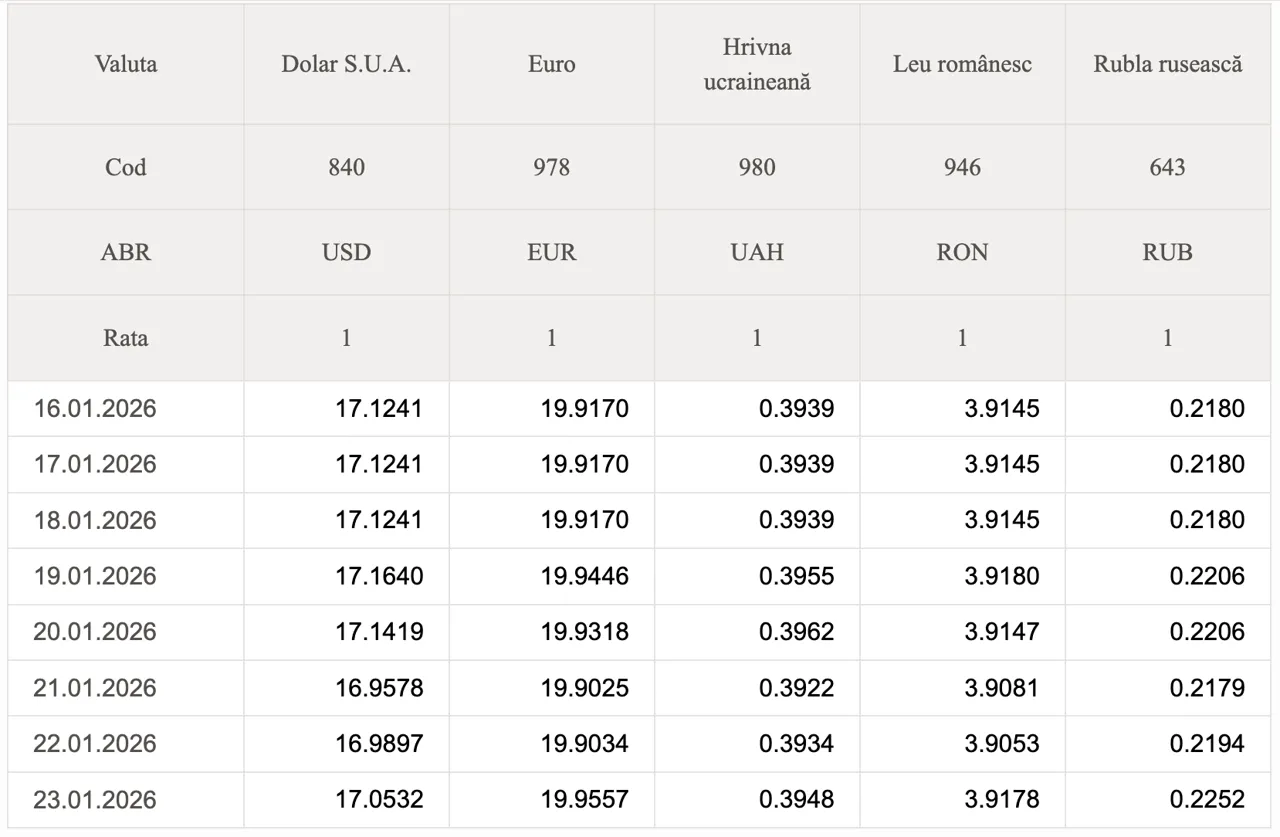
Task: Click the RON abbreviation cell
Action: [x=962, y=252]
